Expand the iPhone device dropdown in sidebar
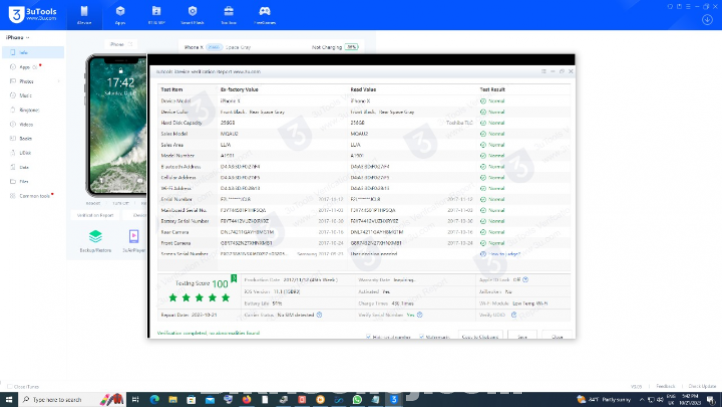 pyautogui.click(x=17, y=37)
